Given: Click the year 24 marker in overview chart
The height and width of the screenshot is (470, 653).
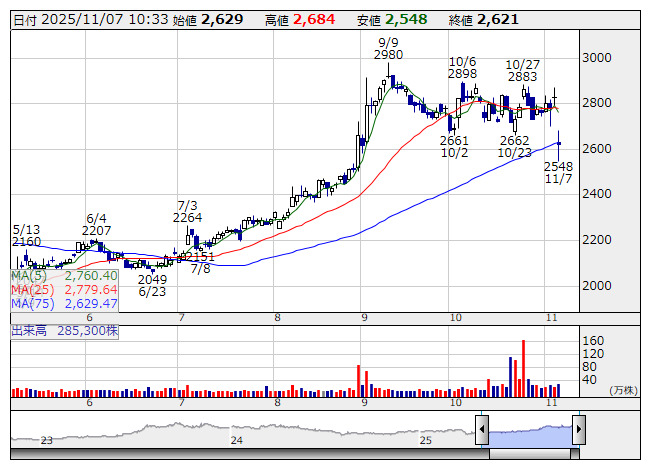Looking at the screenshot, I should [x=236, y=439].
